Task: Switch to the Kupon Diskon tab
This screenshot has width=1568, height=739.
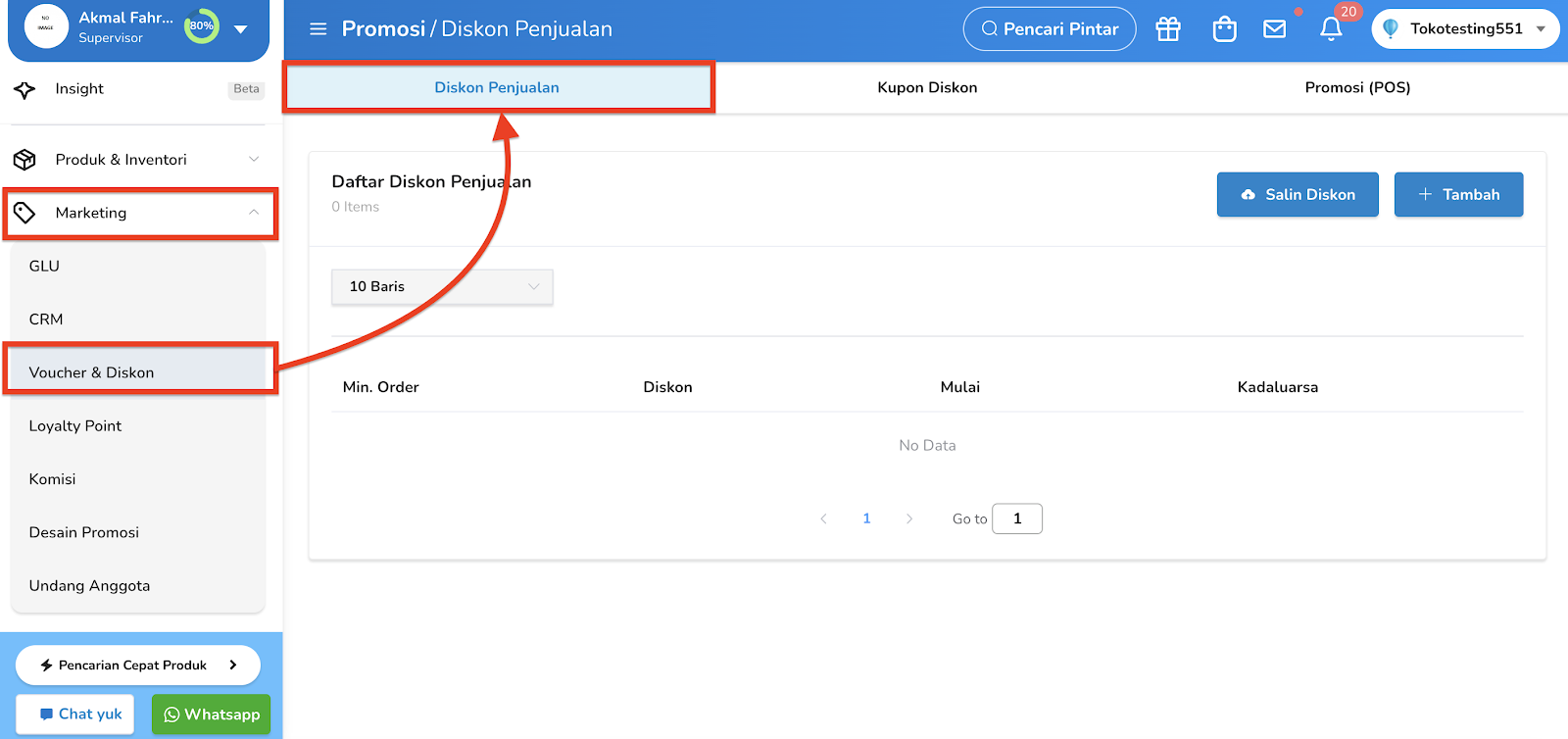Action: pyautogui.click(x=927, y=87)
